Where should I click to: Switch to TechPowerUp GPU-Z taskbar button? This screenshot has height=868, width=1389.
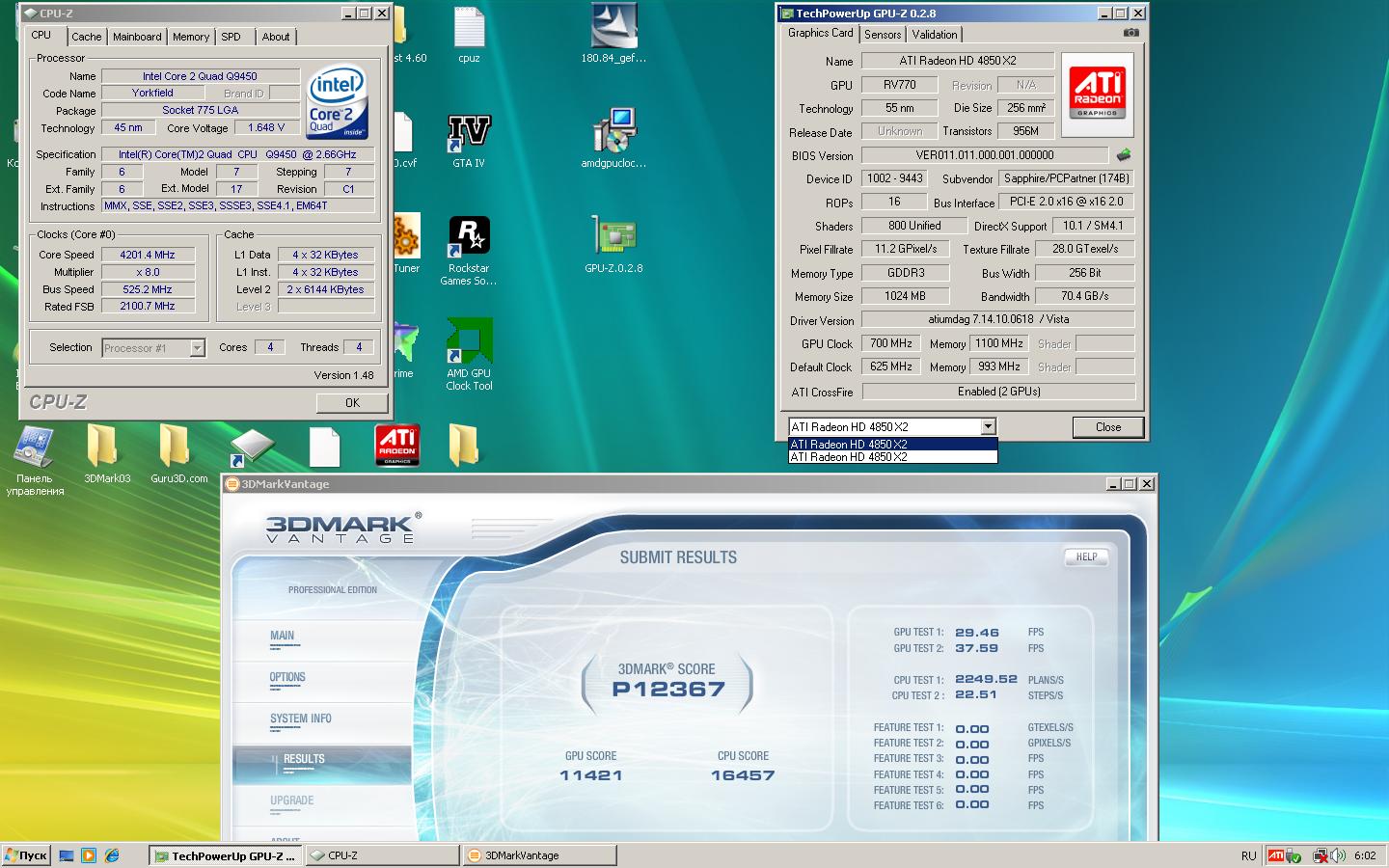(226, 855)
